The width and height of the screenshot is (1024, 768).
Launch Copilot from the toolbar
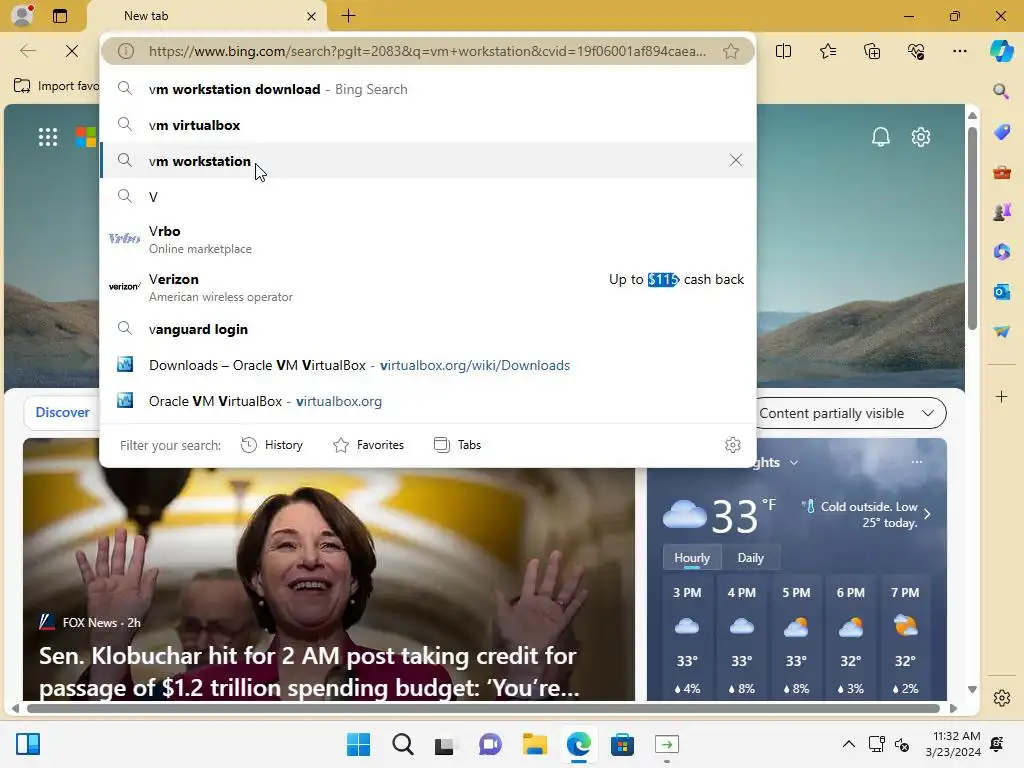click(x=1001, y=51)
